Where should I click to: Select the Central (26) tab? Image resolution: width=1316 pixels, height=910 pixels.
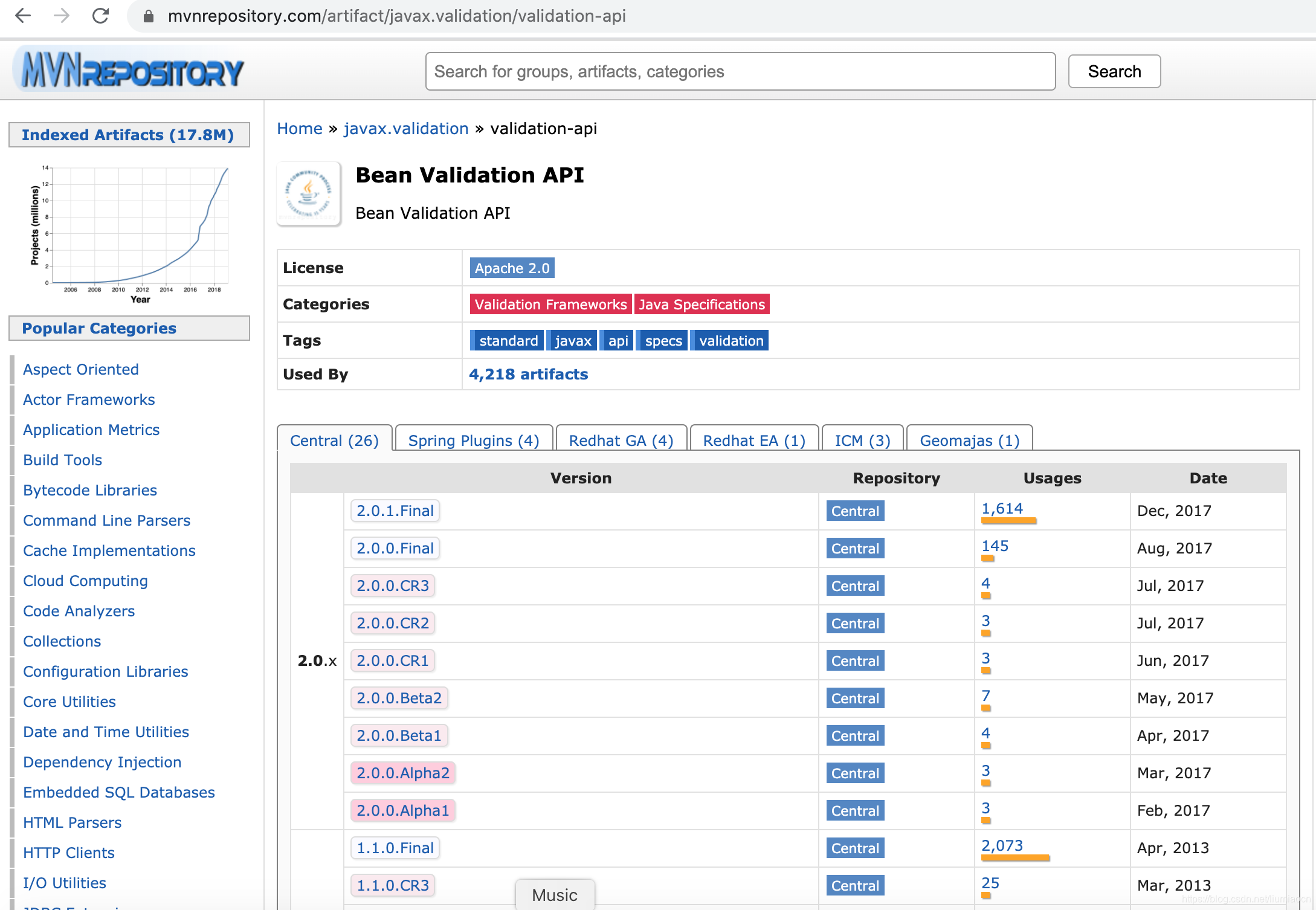tap(334, 440)
